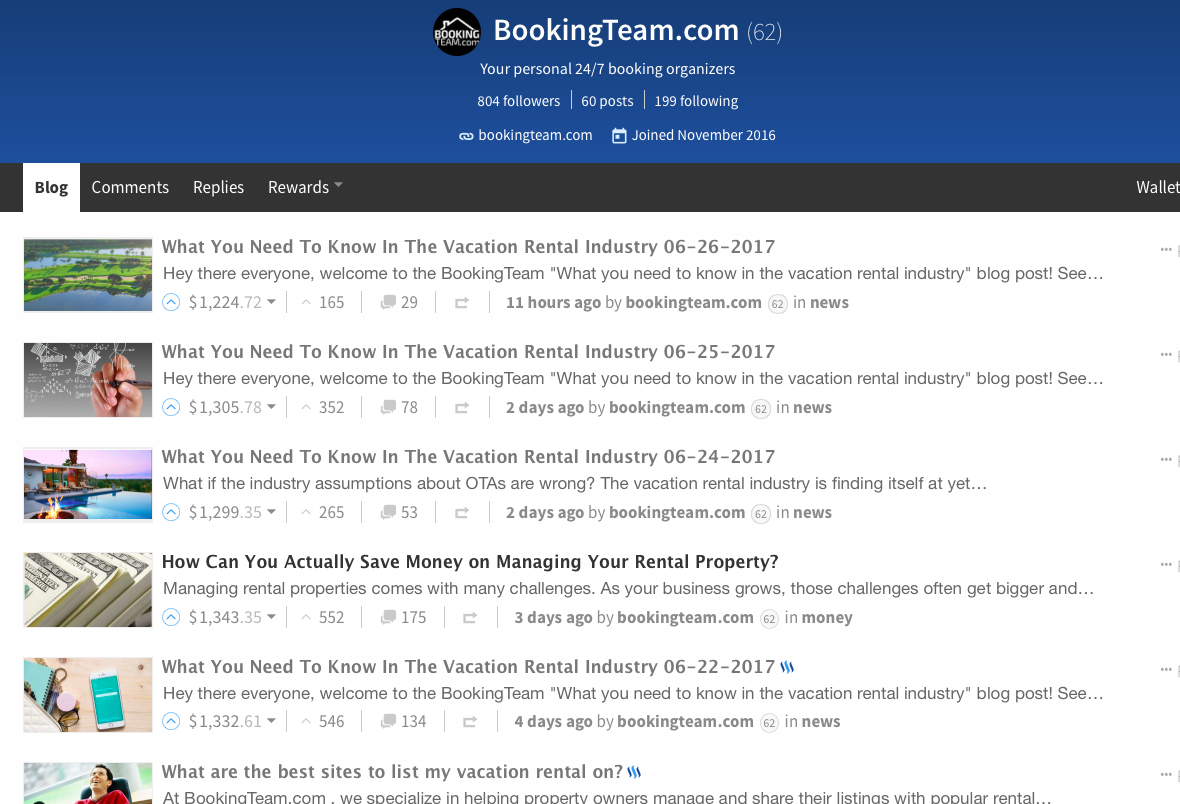Click the BookingTeam.com profile avatar logo
Viewport: 1180px width, 804px height.
point(457,32)
